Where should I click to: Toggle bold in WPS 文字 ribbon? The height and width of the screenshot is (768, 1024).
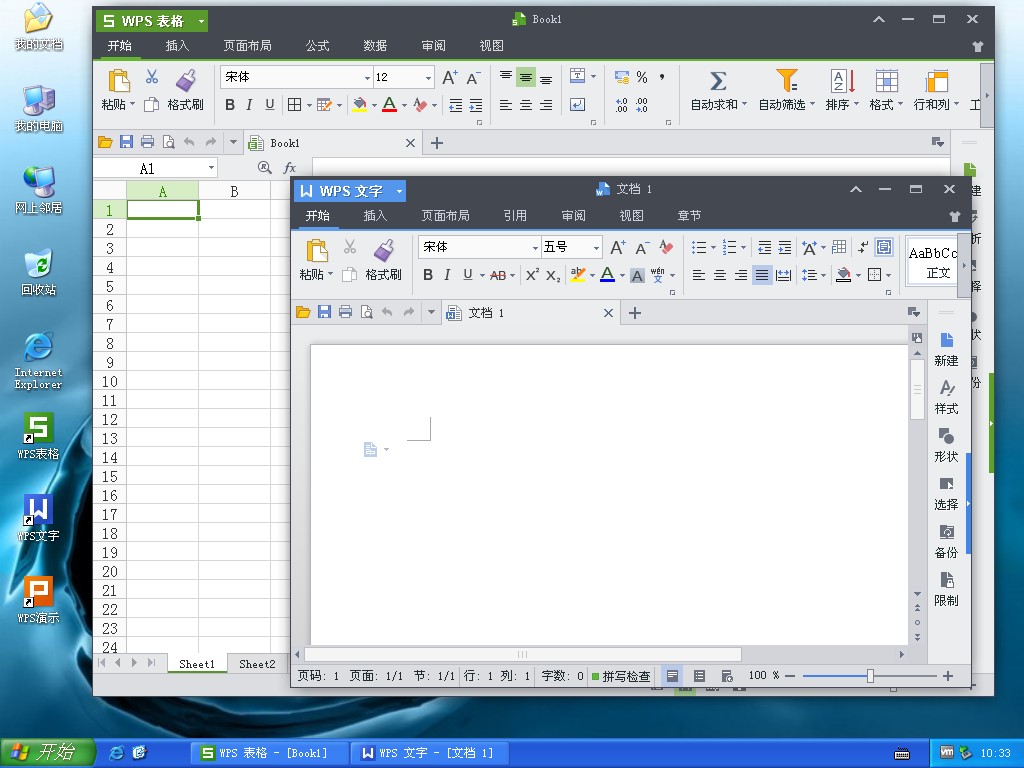(x=428, y=275)
